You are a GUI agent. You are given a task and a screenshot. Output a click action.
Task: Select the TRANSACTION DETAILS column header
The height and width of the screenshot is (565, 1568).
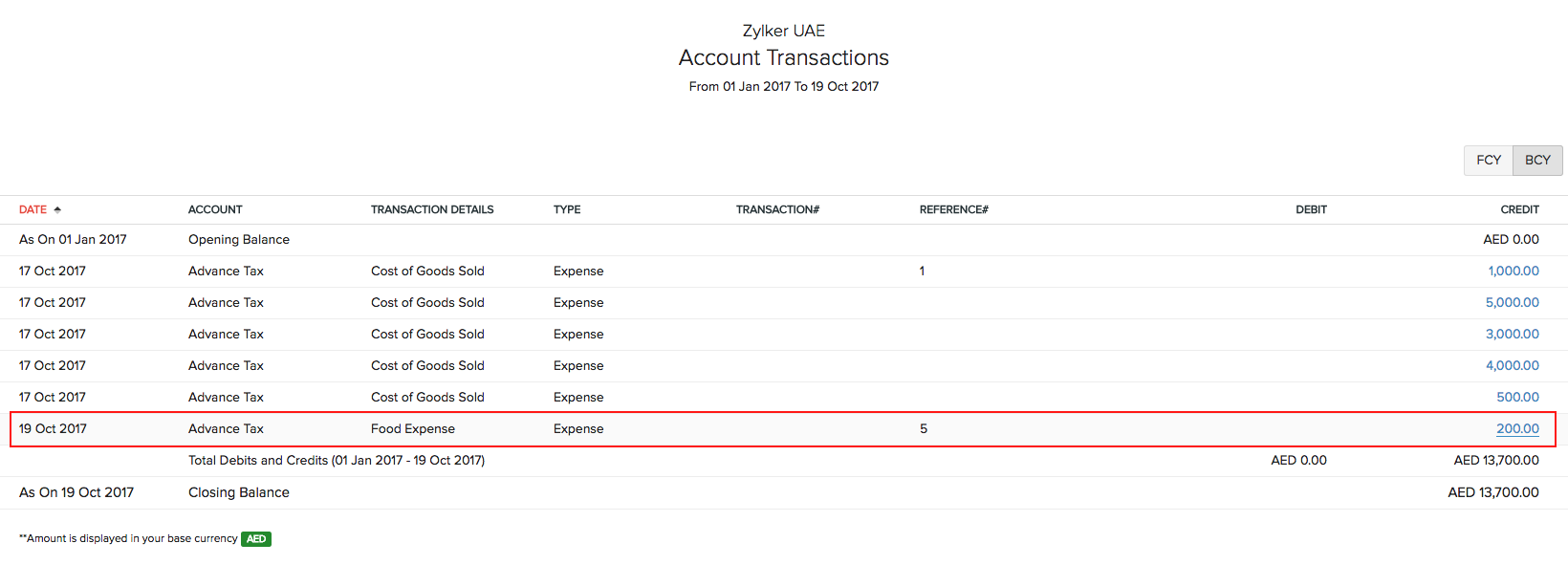[432, 208]
